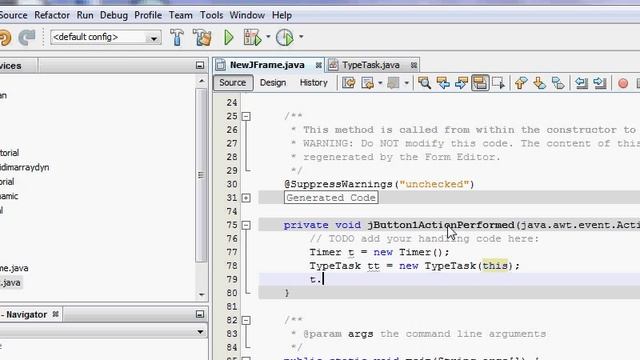This screenshot has width=640, height=360.
Task: Click the Build Project hammer icon
Action: [x=177, y=37]
